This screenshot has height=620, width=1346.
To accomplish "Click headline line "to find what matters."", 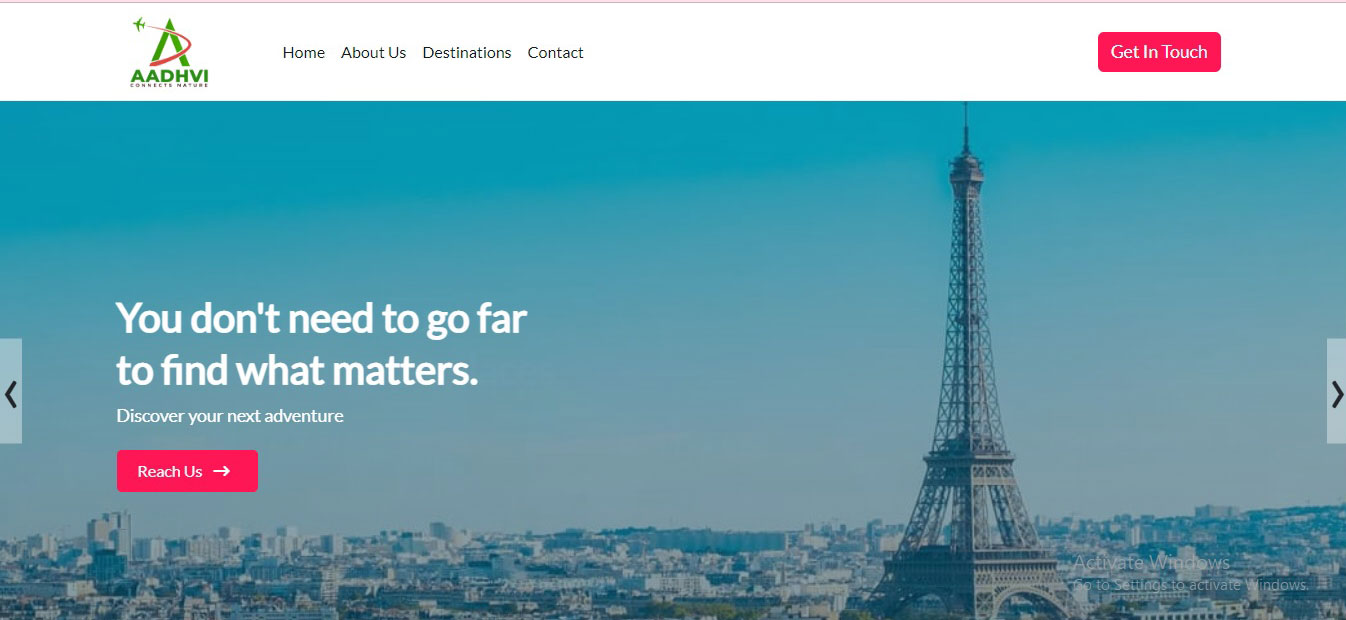I will coord(297,370).
